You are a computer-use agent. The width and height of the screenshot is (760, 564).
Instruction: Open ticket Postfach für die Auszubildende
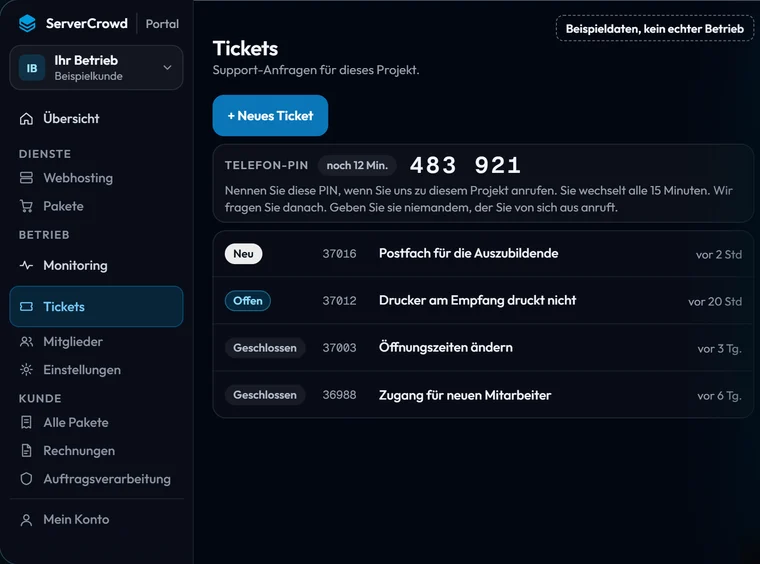[x=483, y=254]
